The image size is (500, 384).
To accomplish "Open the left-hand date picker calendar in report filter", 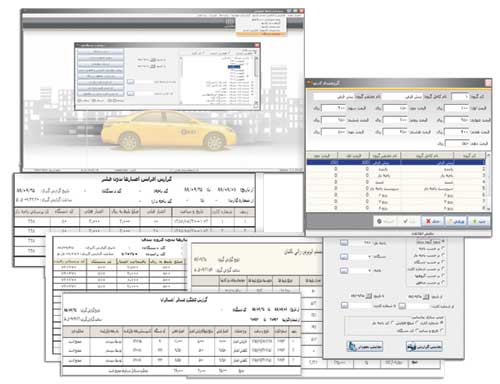I will [x=369, y=296].
